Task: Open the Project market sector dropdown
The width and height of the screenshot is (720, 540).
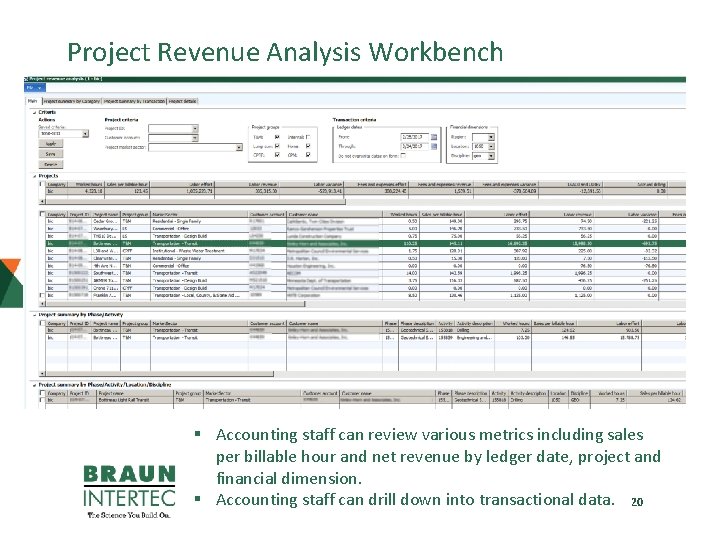Action: [239, 147]
